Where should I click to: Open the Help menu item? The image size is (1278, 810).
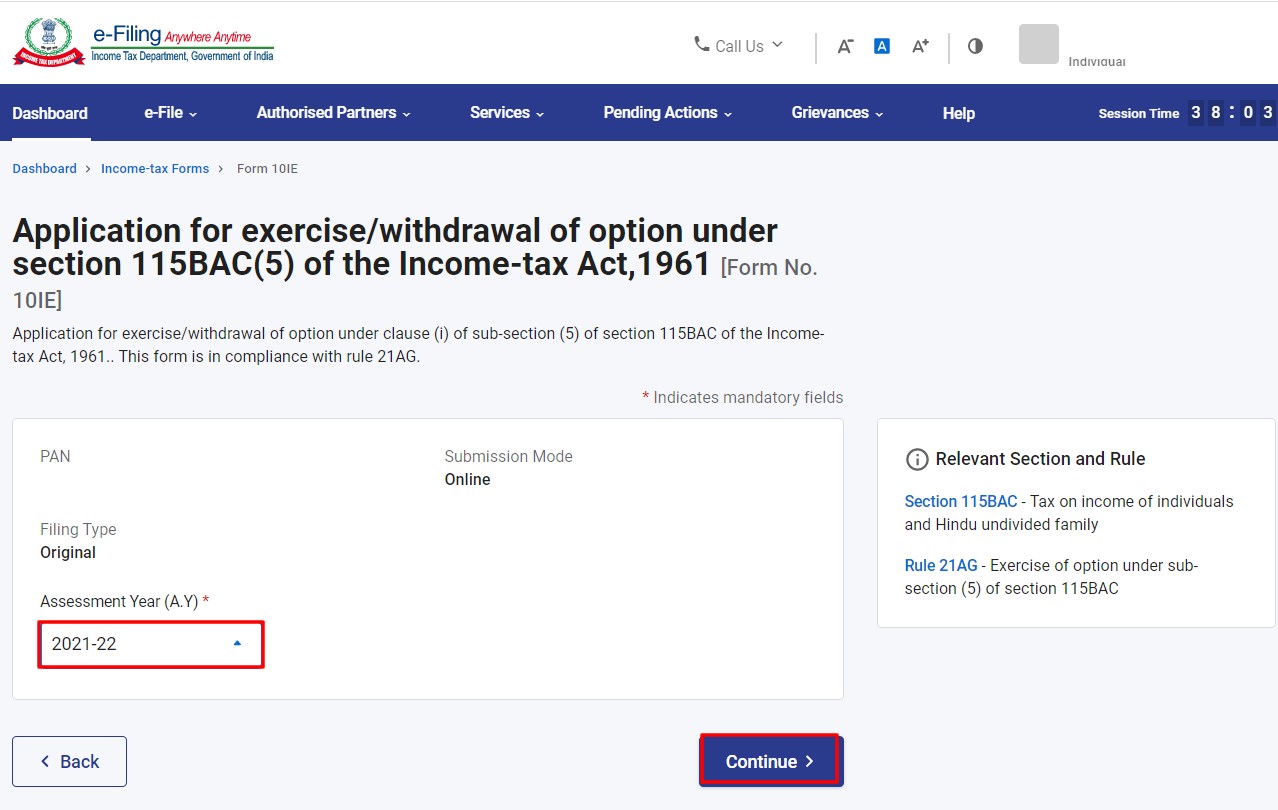point(958,113)
